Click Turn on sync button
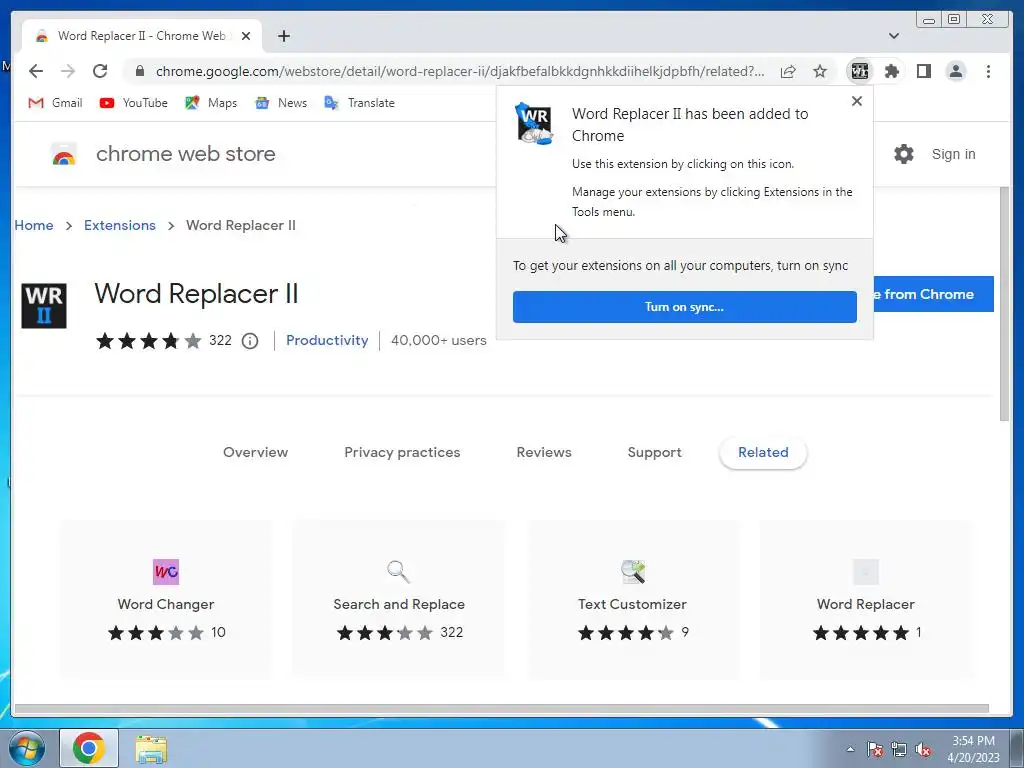The width and height of the screenshot is (1024, 768). [684, 307]
